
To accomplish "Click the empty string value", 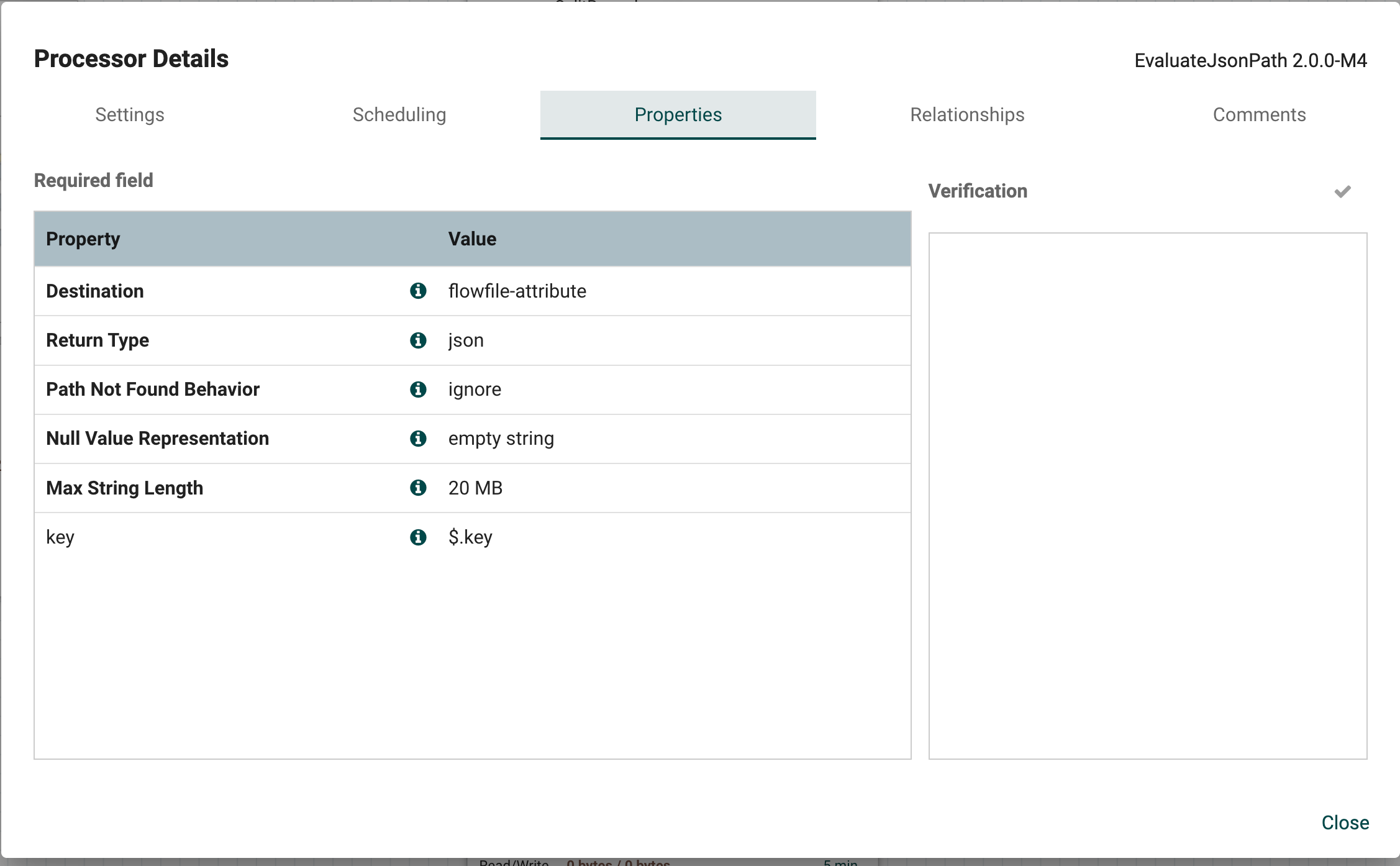I will 501,439.
